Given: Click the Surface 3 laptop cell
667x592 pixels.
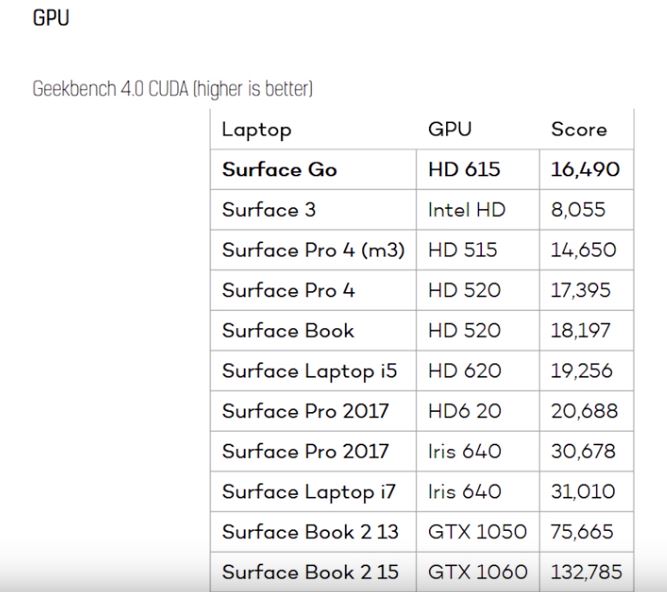Looking at the screenshot, I should pyautogui.click(x=261, y=209).
